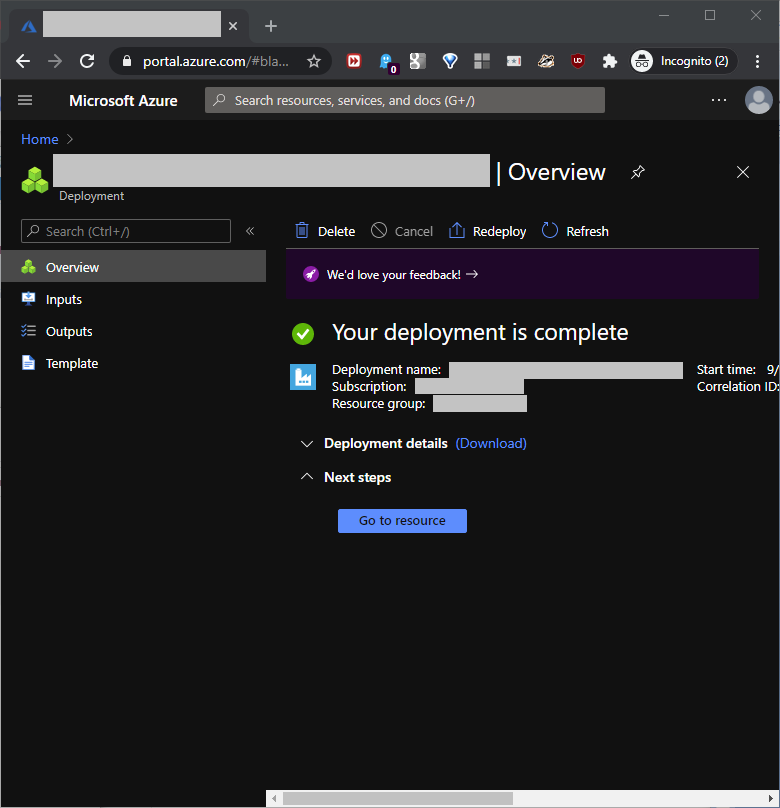Viewport: 780px width, 808px height.
Task: Open the Extensions puzzle piece menu
Action: [x=609, y=61]
